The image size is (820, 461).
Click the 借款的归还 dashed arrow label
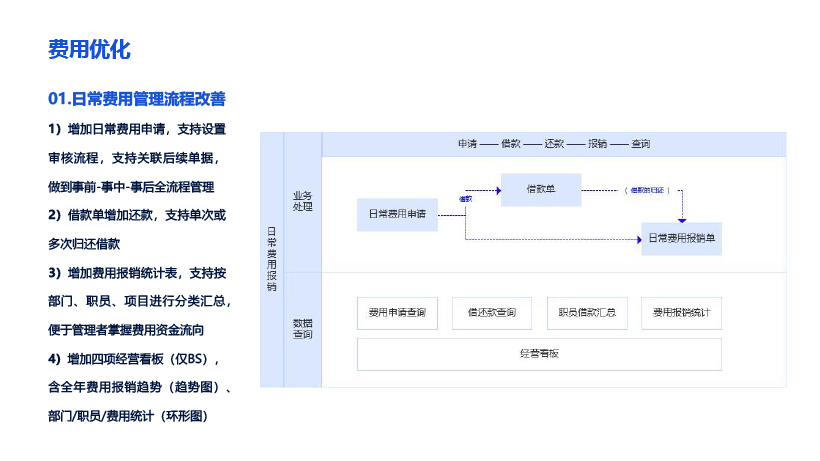646,189
